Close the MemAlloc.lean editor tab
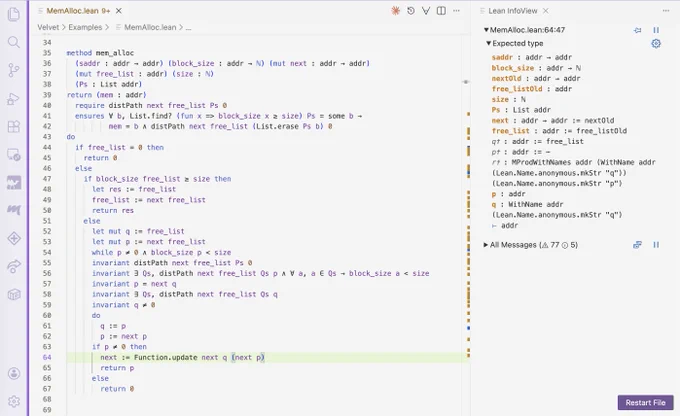 tap(119, 11)
